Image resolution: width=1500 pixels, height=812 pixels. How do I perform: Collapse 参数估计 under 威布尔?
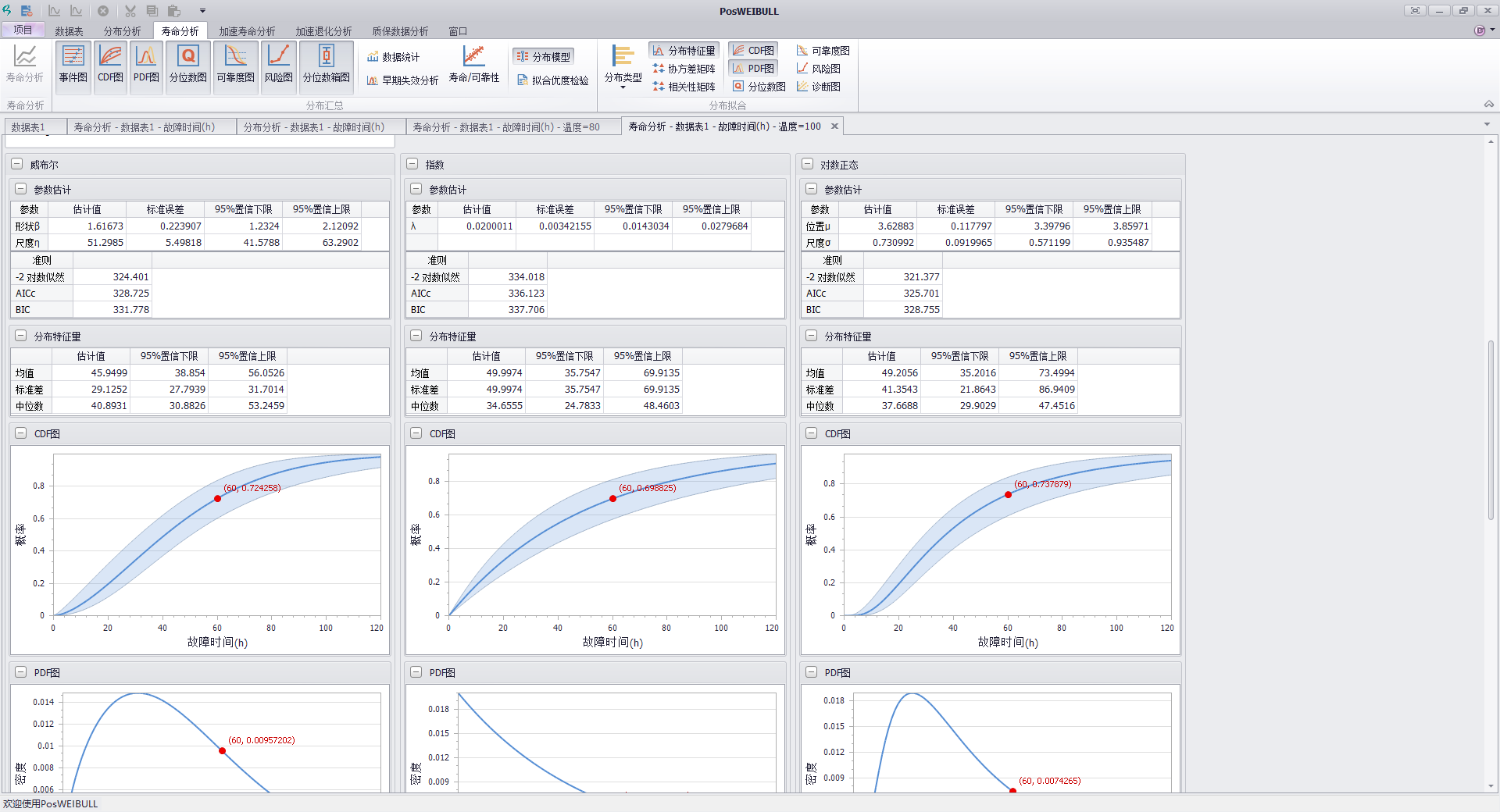[21, 189]
